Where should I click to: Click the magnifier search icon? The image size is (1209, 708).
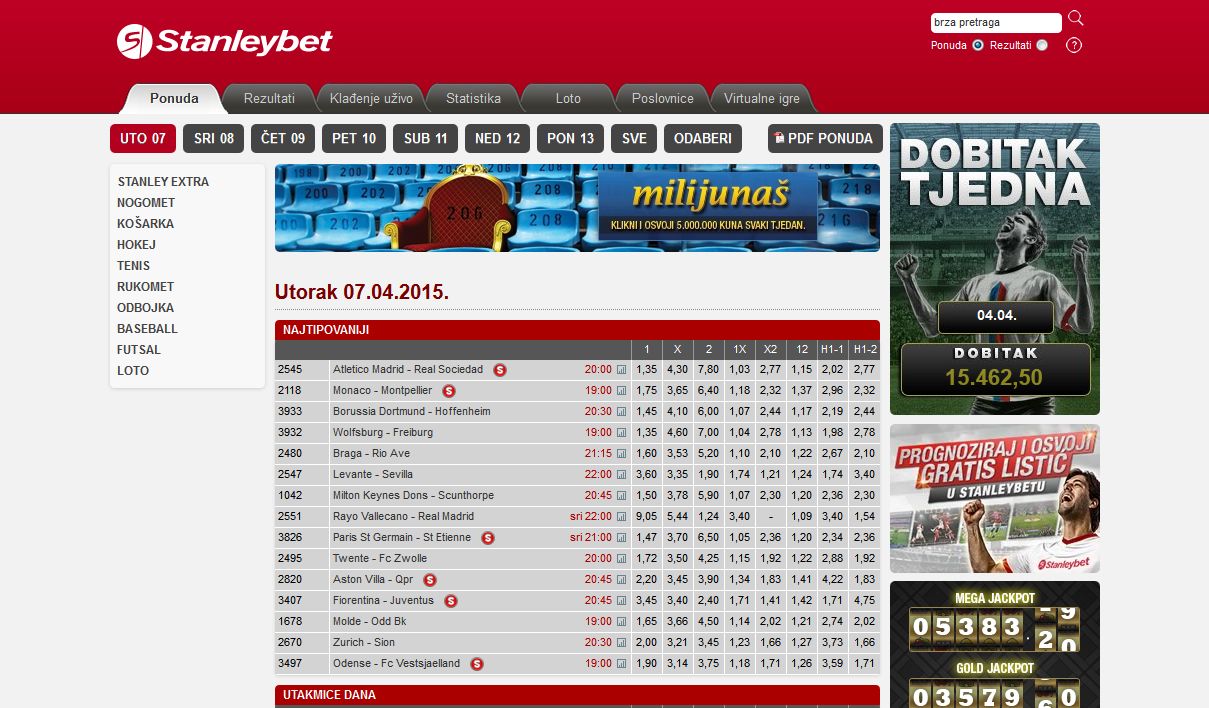[1075, 18]
